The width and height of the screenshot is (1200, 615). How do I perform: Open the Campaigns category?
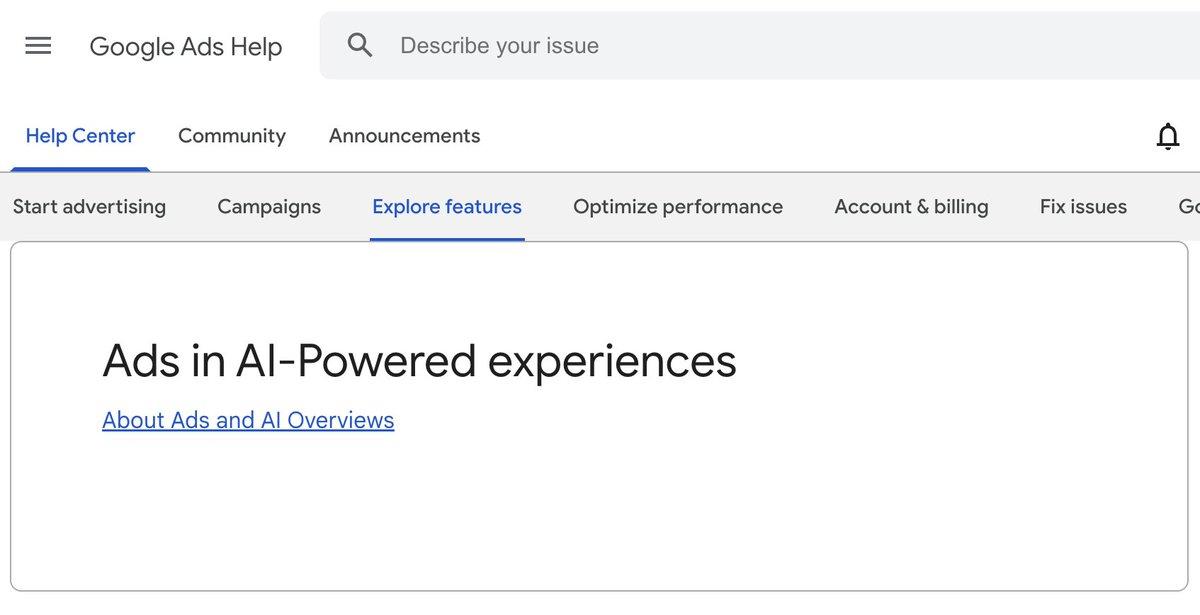269,207
